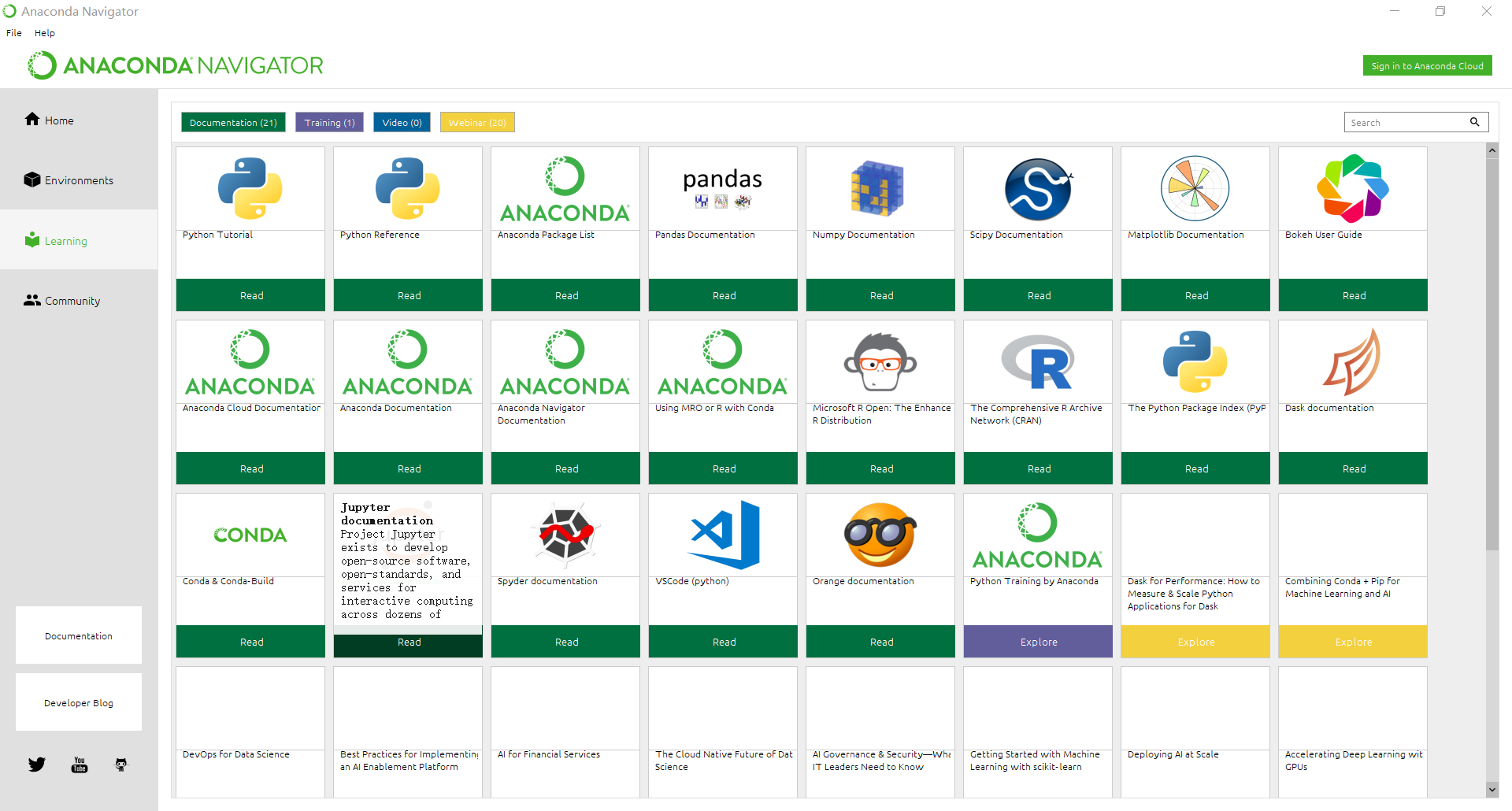This screenshot has width=1512, height=811.
Task: Toggle the Webinar (20) filter
Action: coord(477,122)
